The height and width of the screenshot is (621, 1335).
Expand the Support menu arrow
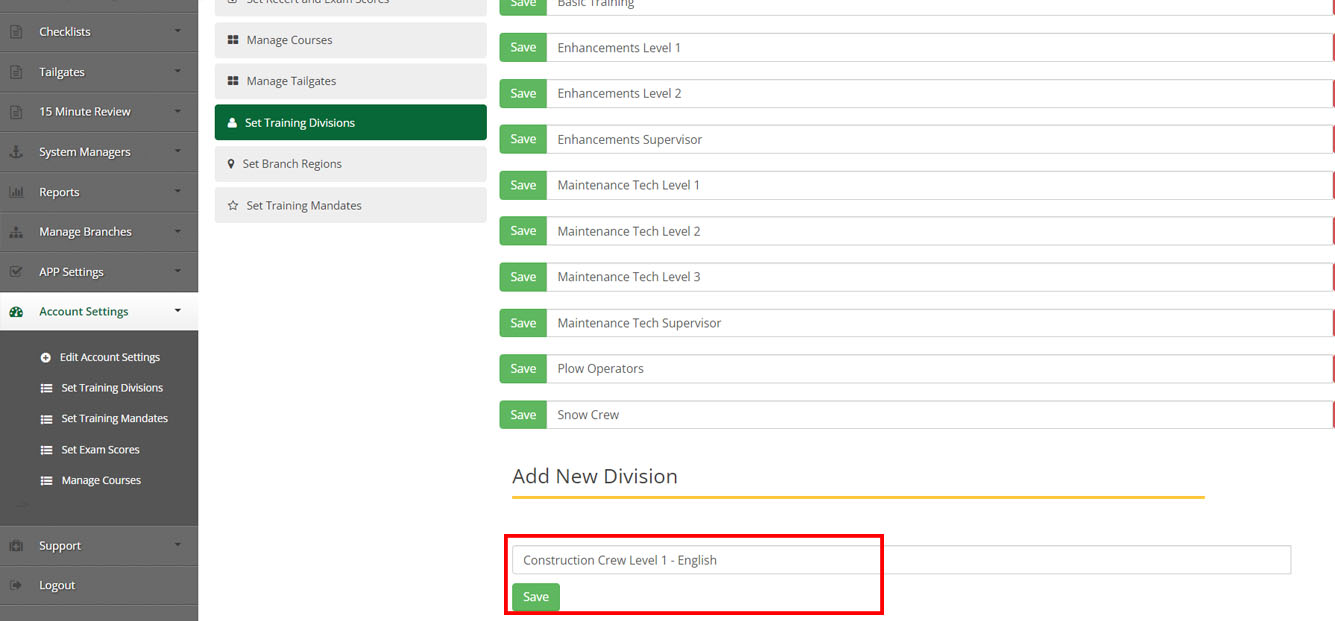[178, 545]
